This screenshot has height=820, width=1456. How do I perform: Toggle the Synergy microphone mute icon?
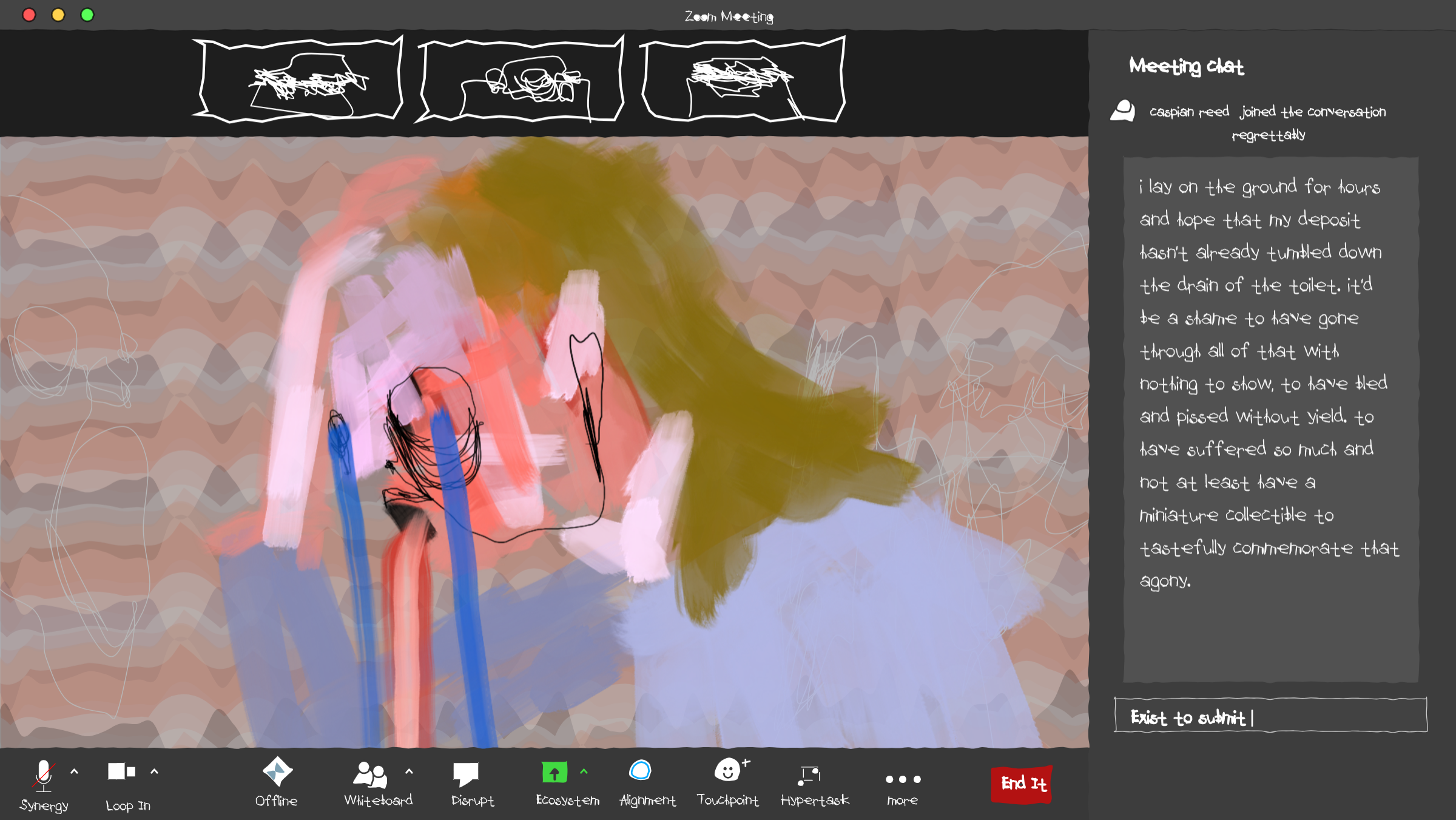(44, 775)
